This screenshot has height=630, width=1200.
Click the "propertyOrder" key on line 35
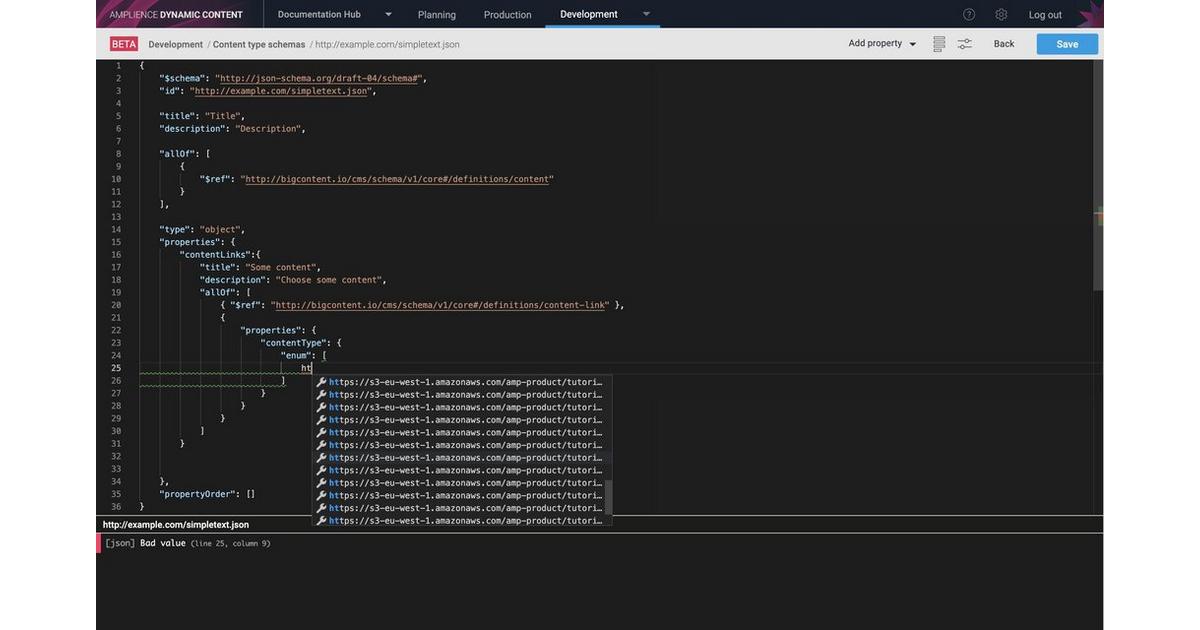click(x=198, y=494)
